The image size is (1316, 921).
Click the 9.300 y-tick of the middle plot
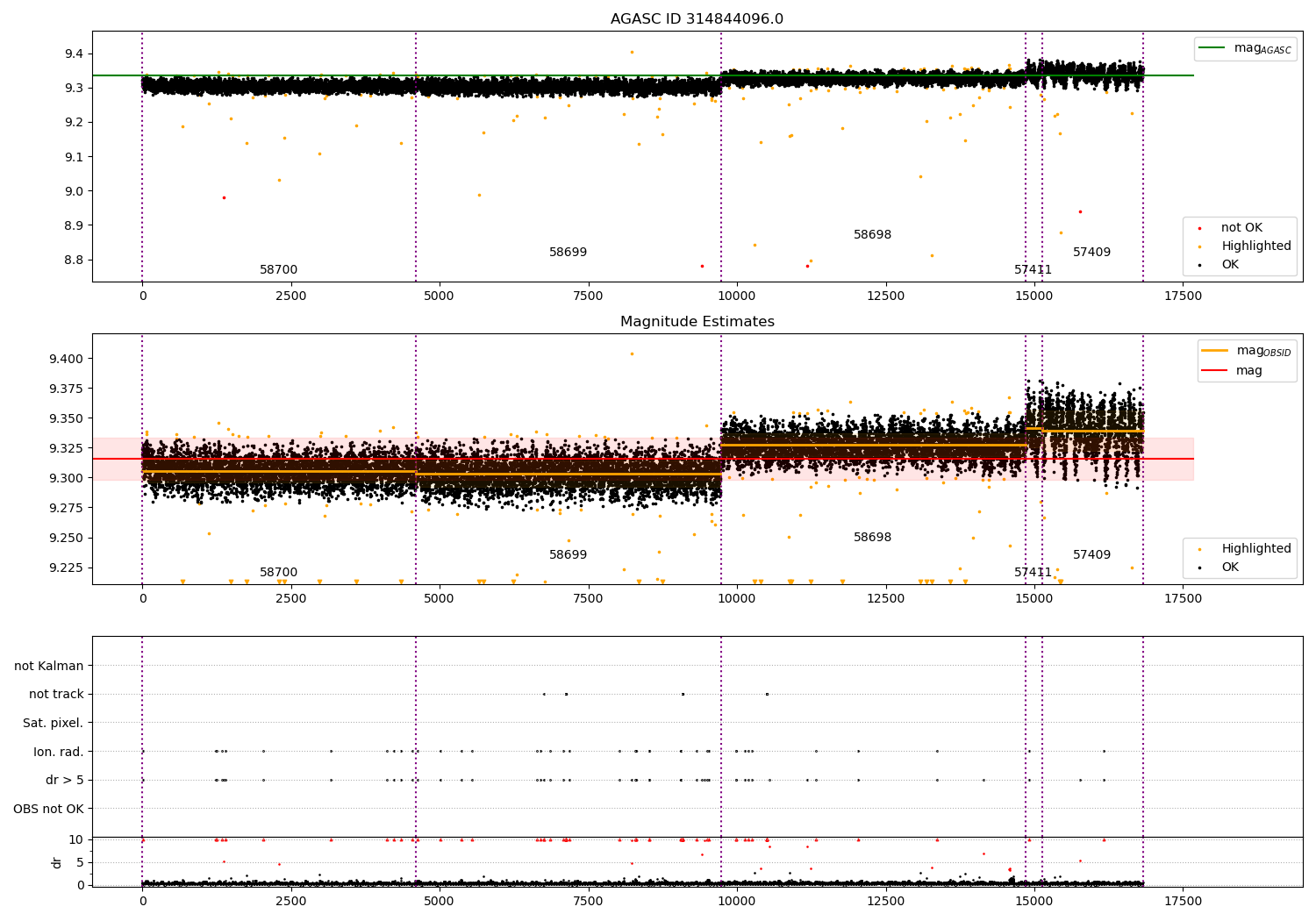coord(67,478)
